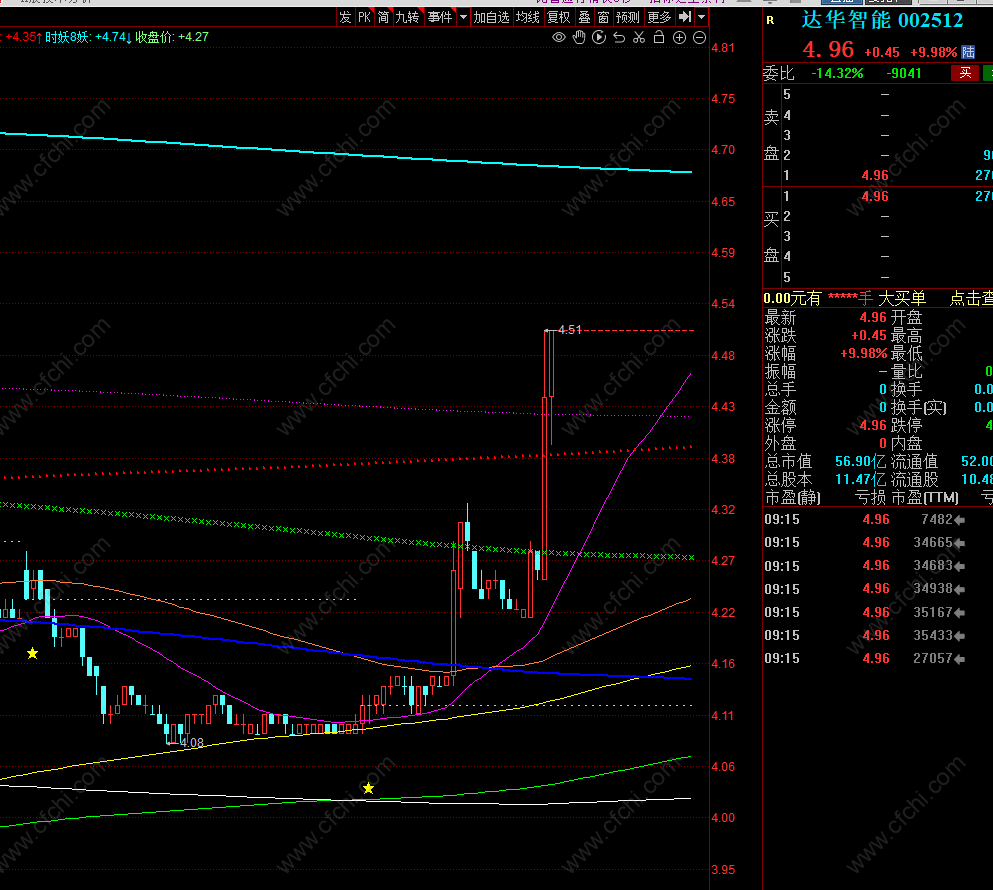Open dropdown arrow next to 事件
Screen dimensions: 993x890
464,17
